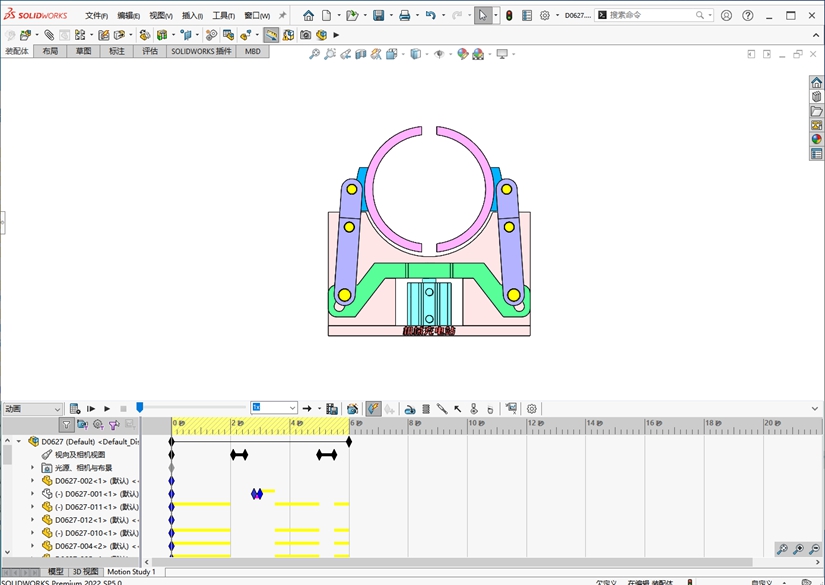
Task: Click the Save Animation icon in motion toolbar
Action: pos(332,409)
